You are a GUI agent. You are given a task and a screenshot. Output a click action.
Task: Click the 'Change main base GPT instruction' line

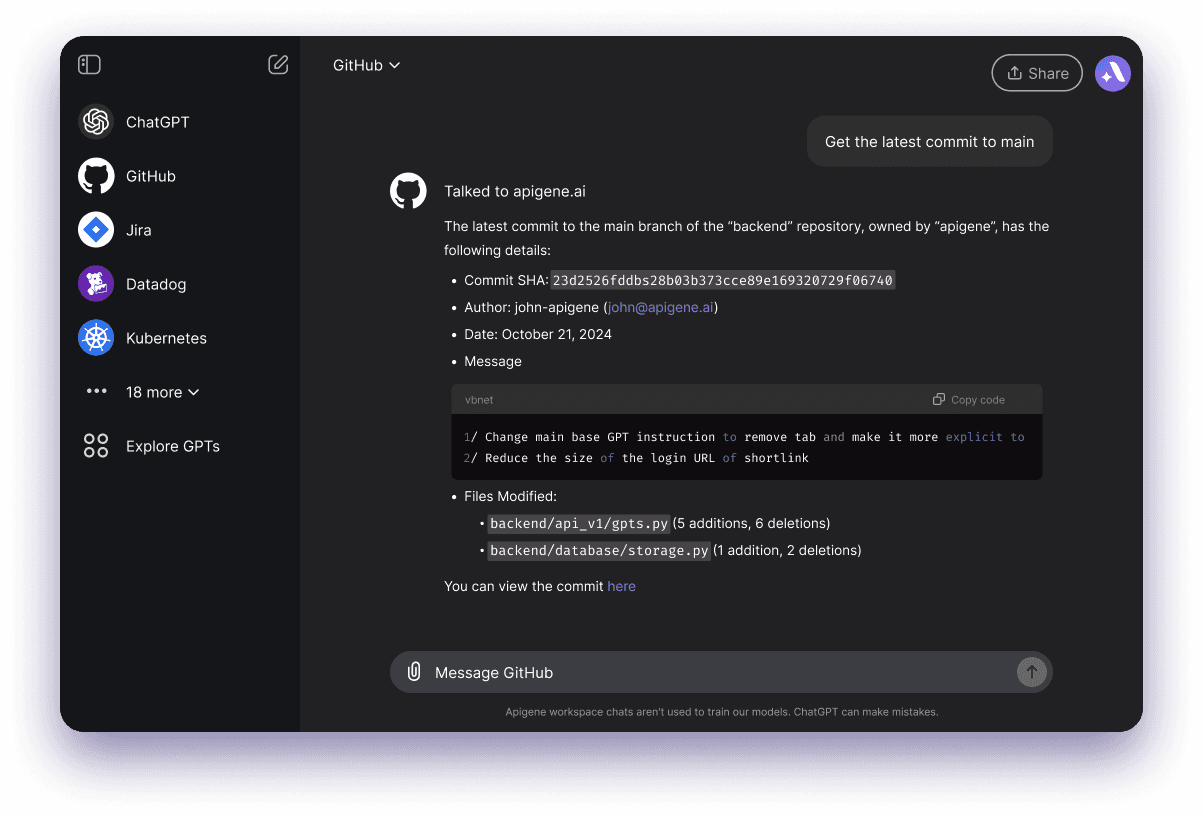coord(744,437)
